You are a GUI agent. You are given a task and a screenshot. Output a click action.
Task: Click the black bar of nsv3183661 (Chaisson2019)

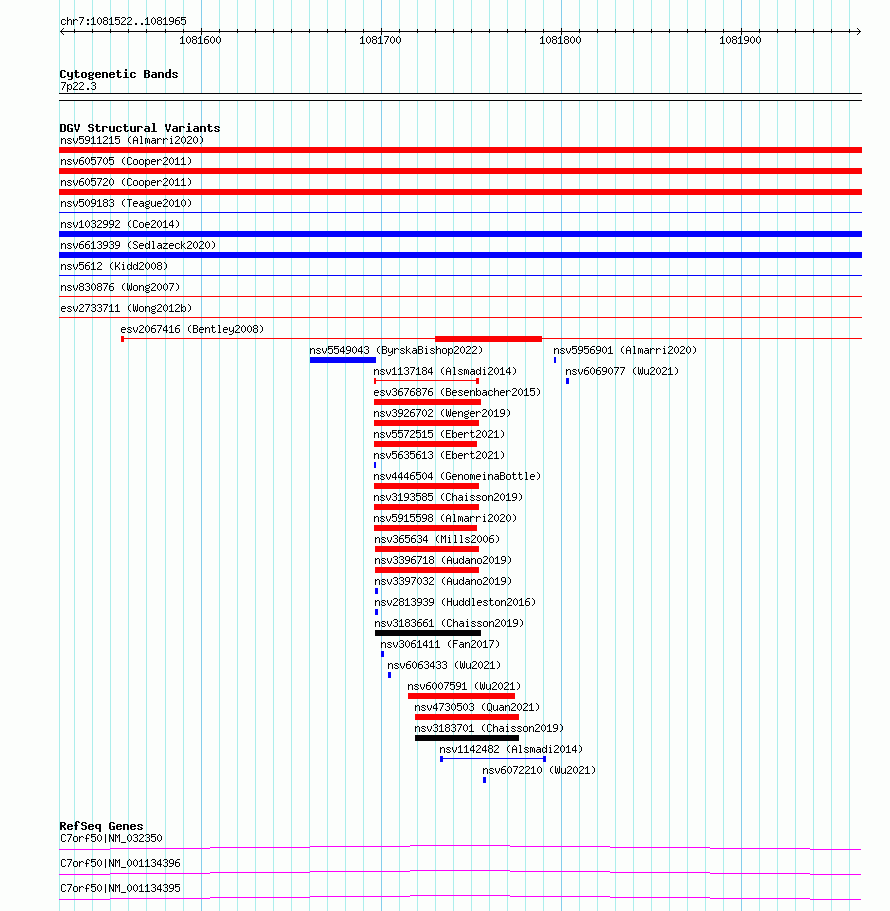pyautogui.click(x=428, y=633)
